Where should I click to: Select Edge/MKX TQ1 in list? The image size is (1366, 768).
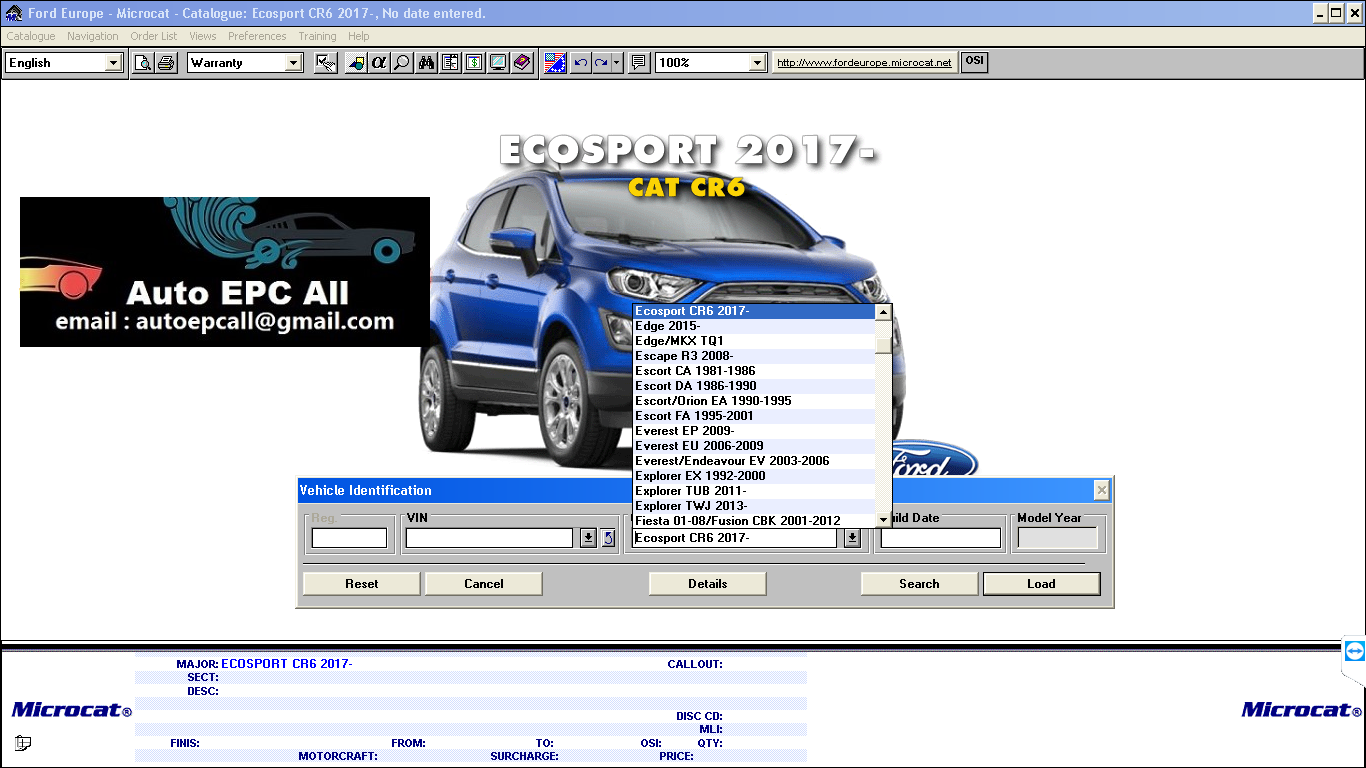pos(754,341)
